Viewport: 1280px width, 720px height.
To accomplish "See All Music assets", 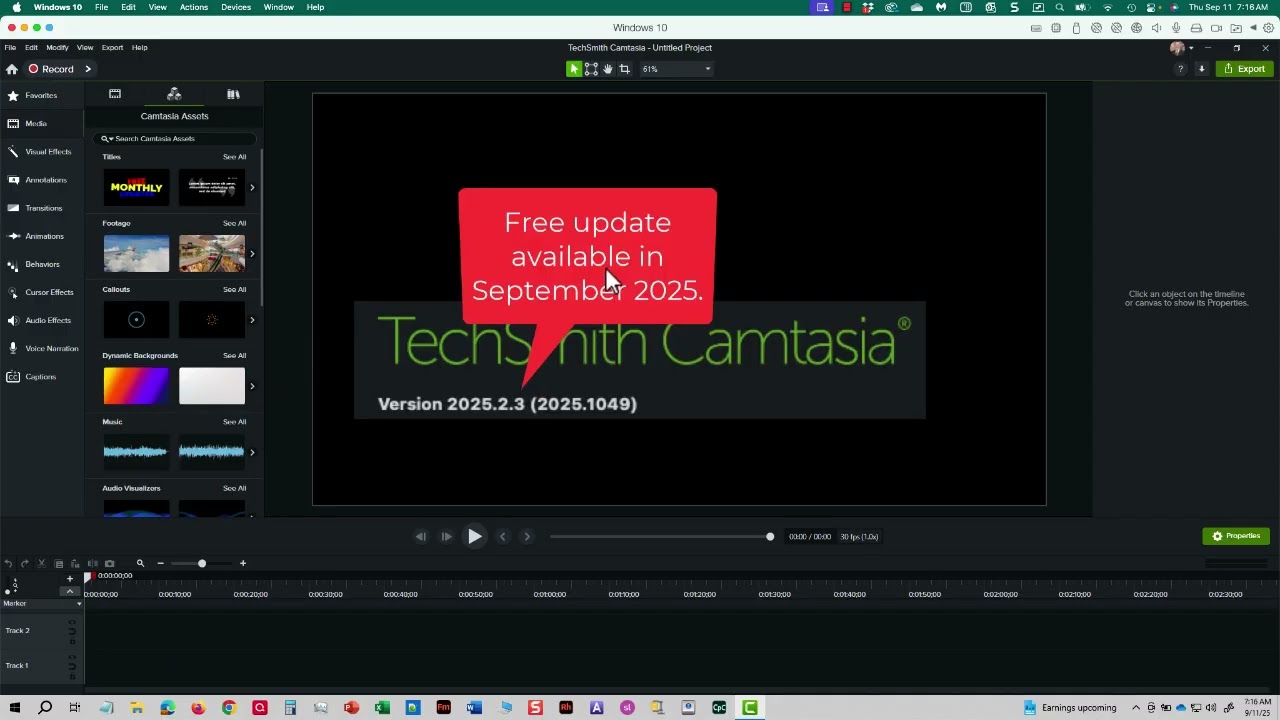I will (234, 421).
